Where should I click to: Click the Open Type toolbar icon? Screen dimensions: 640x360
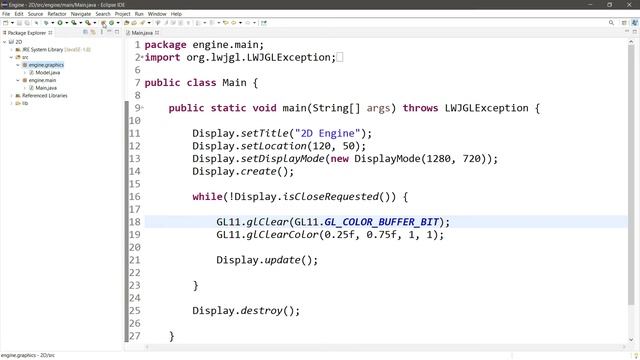click(x=127, y=23)
